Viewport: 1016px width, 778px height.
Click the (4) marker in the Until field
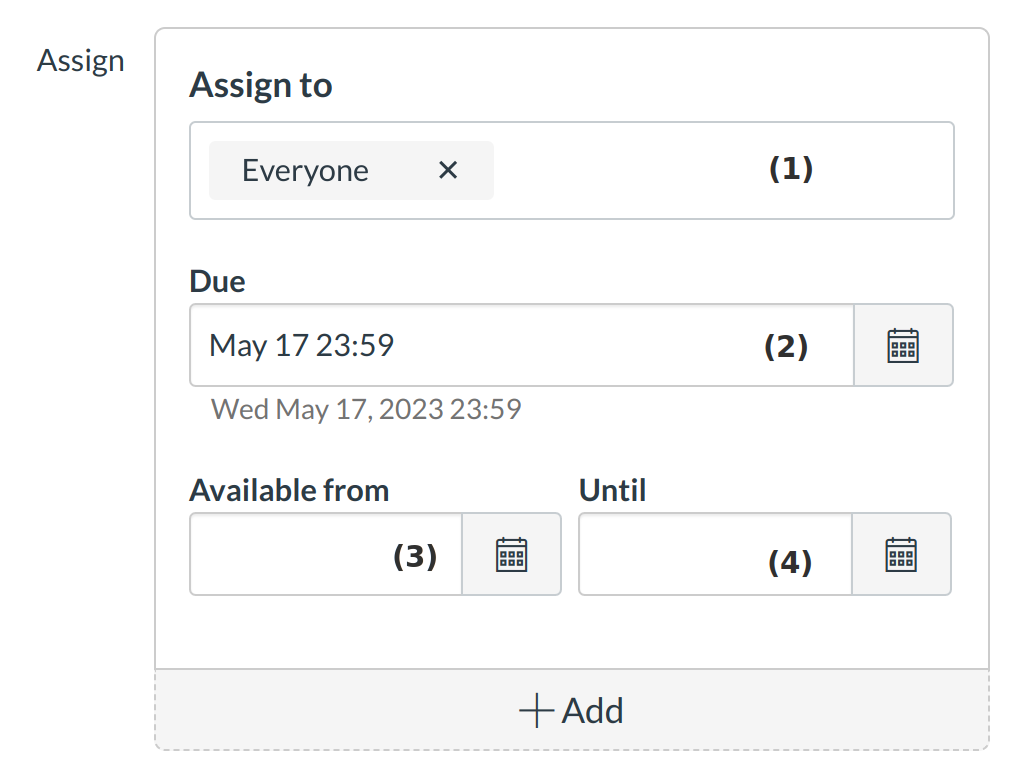790,563
